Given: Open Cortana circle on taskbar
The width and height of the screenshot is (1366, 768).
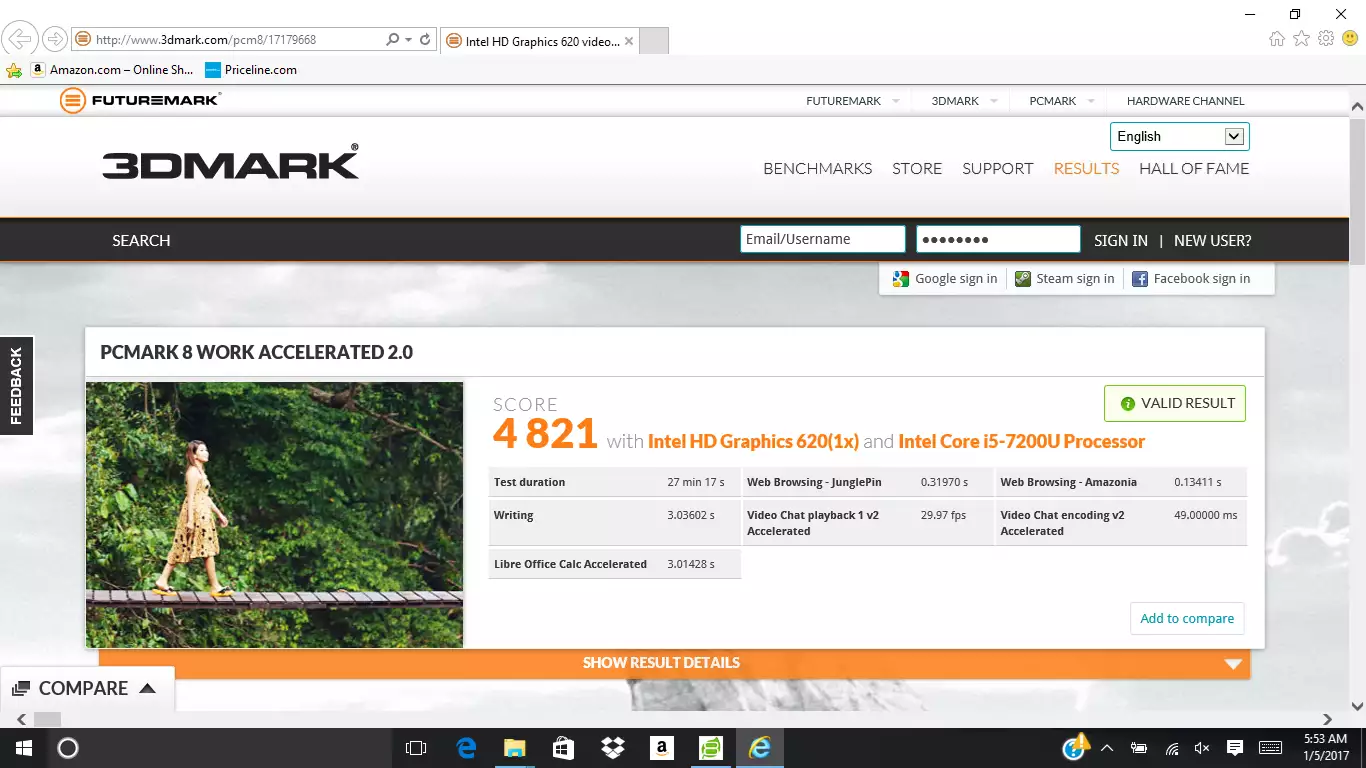Looking at the screenshot, I should coord(68,748).
